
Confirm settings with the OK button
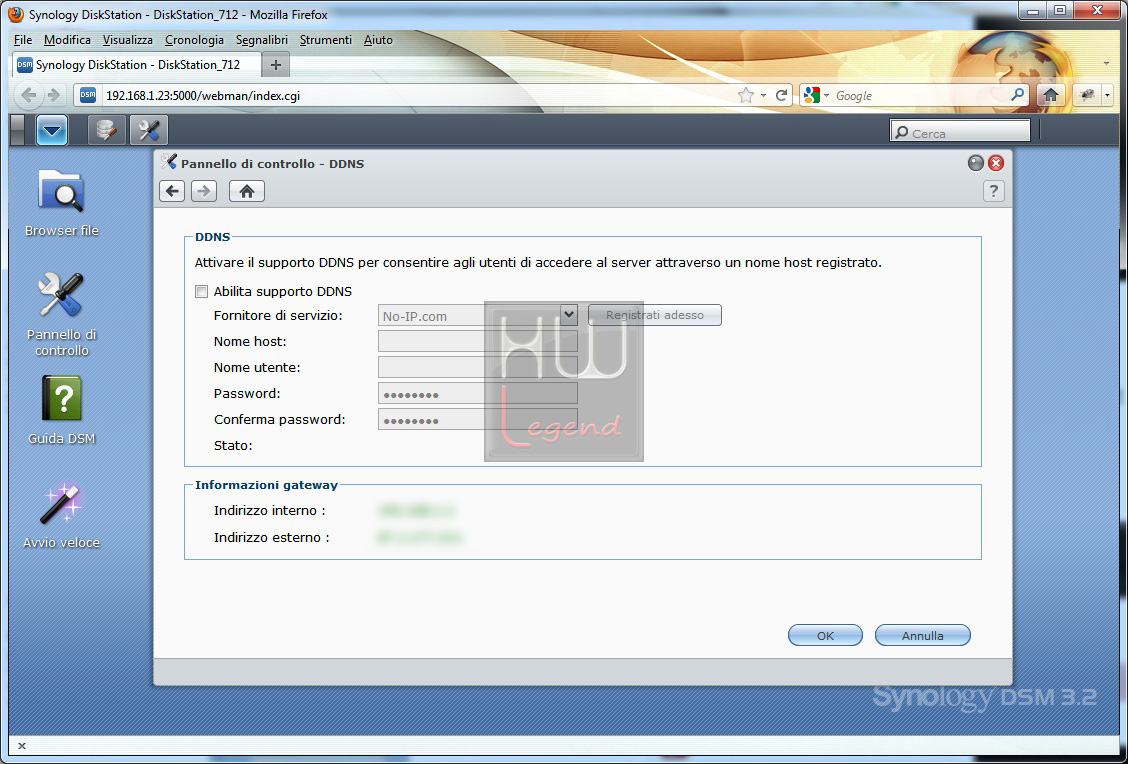coord(825,635)
